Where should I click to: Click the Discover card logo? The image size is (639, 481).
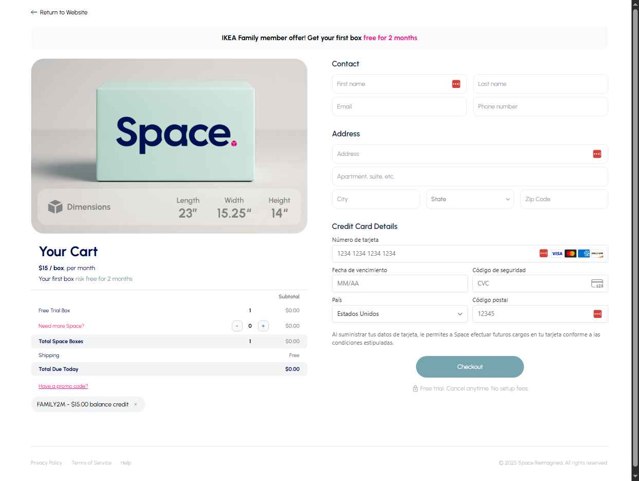597,254
